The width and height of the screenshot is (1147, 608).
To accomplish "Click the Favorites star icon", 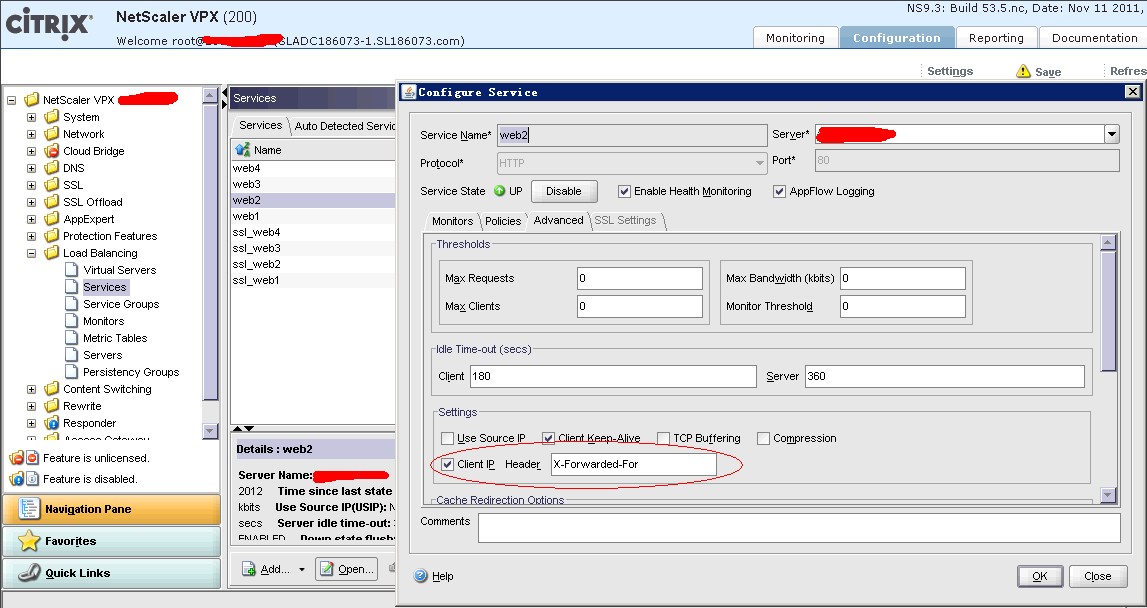I will (x=29, y=541).
